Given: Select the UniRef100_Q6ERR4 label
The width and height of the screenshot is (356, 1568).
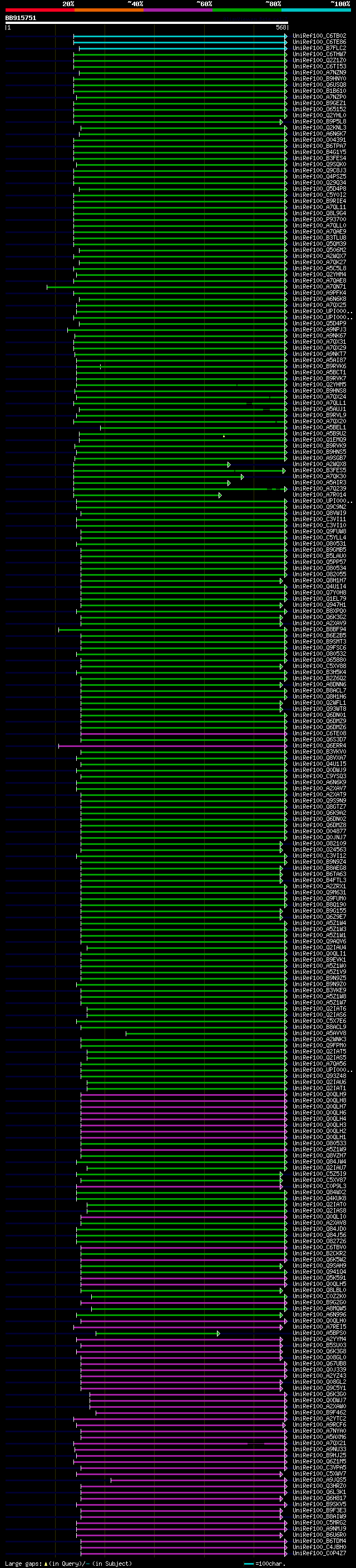Looking at the screenshot, I should 319,746.
